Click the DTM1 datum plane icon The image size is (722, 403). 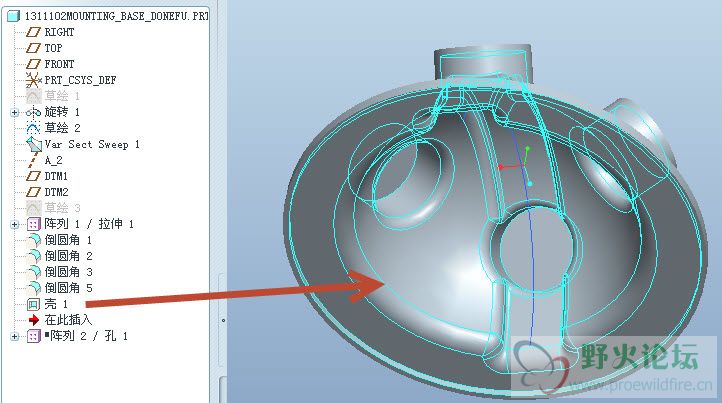33,176
